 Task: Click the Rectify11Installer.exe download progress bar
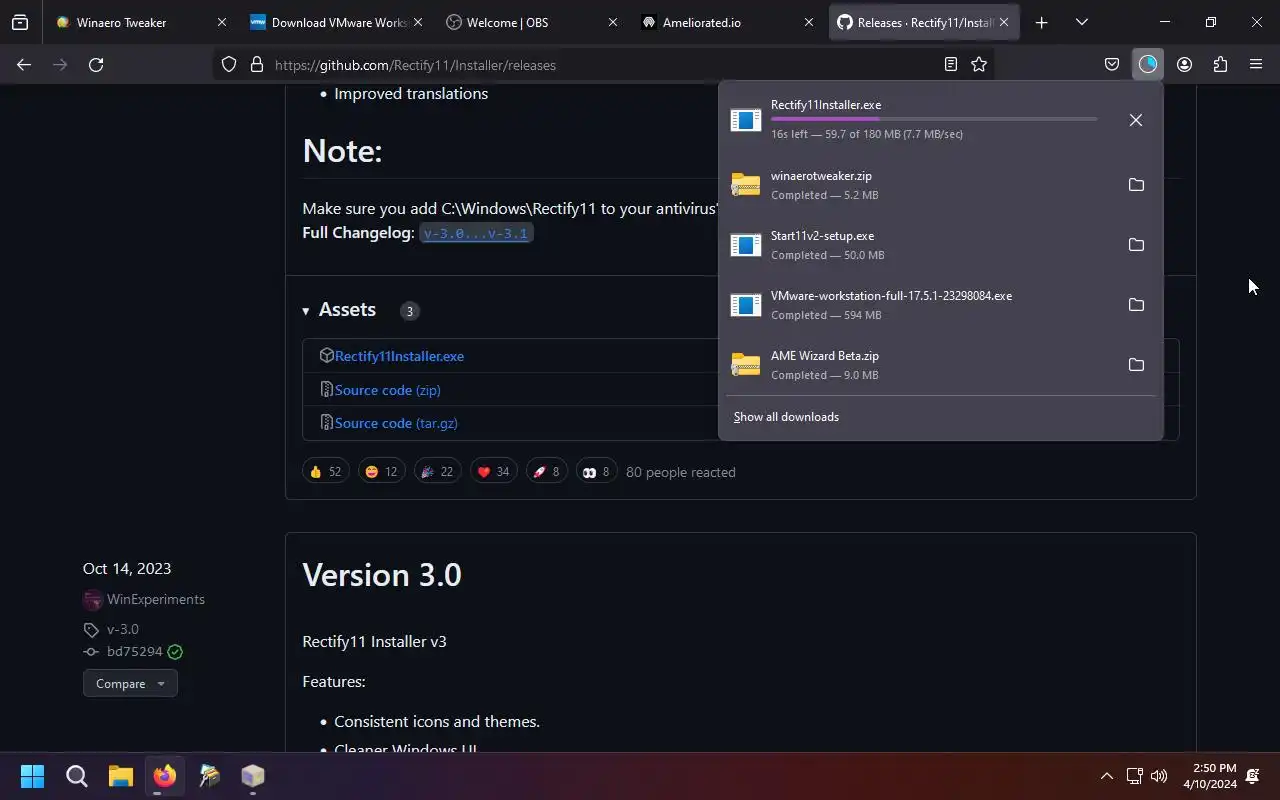pyautogui.click(x=934, y=119)
